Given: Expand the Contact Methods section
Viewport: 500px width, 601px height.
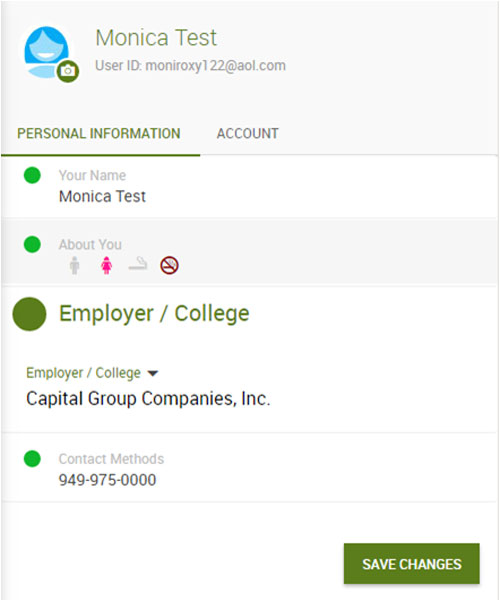Looking at the screenshot, I should pyautogui.click(x=249, y=468).
